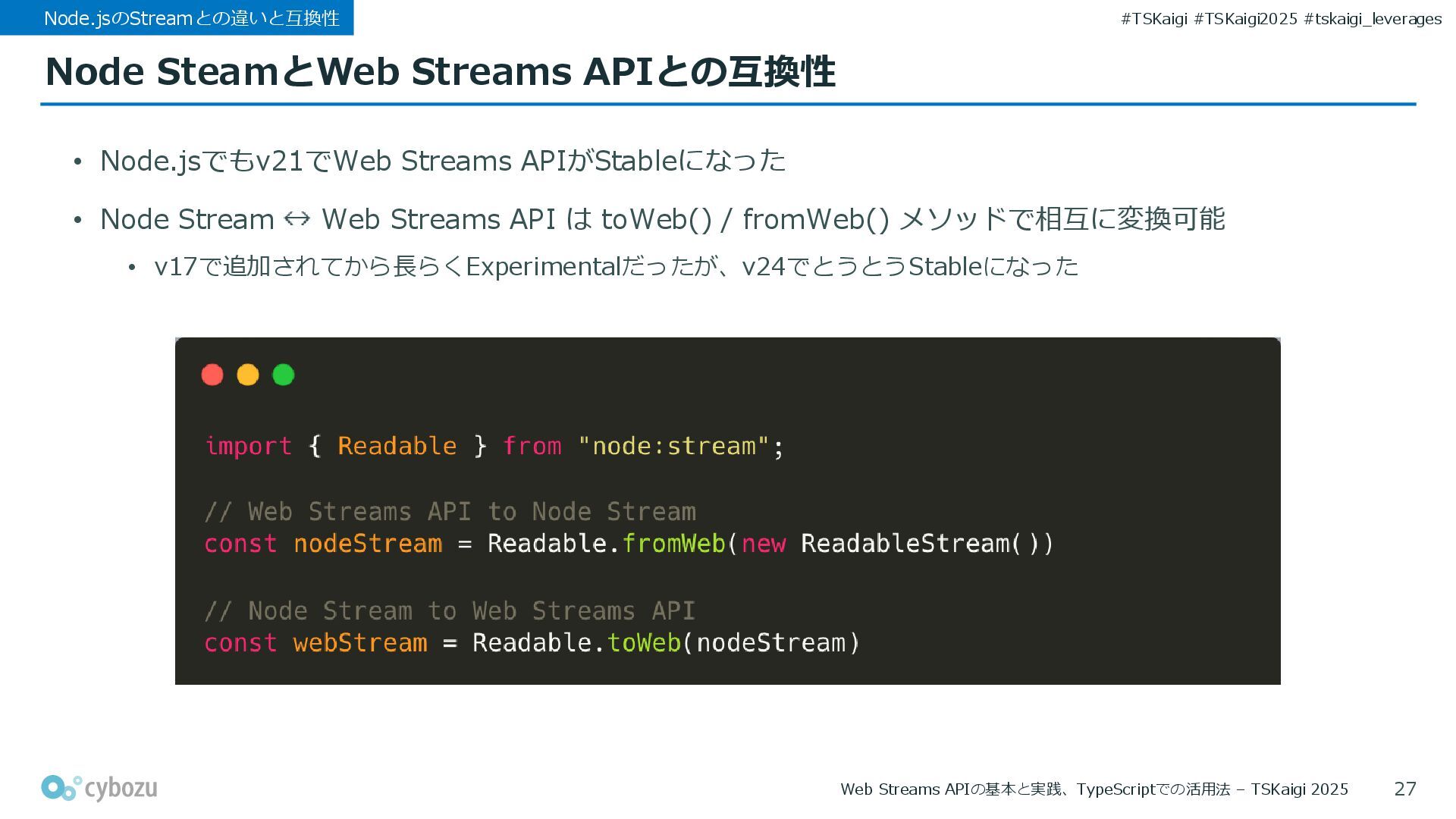Click the slide title Node SteamとWeb Streams APIとの互換性

[x=440, y=72]
